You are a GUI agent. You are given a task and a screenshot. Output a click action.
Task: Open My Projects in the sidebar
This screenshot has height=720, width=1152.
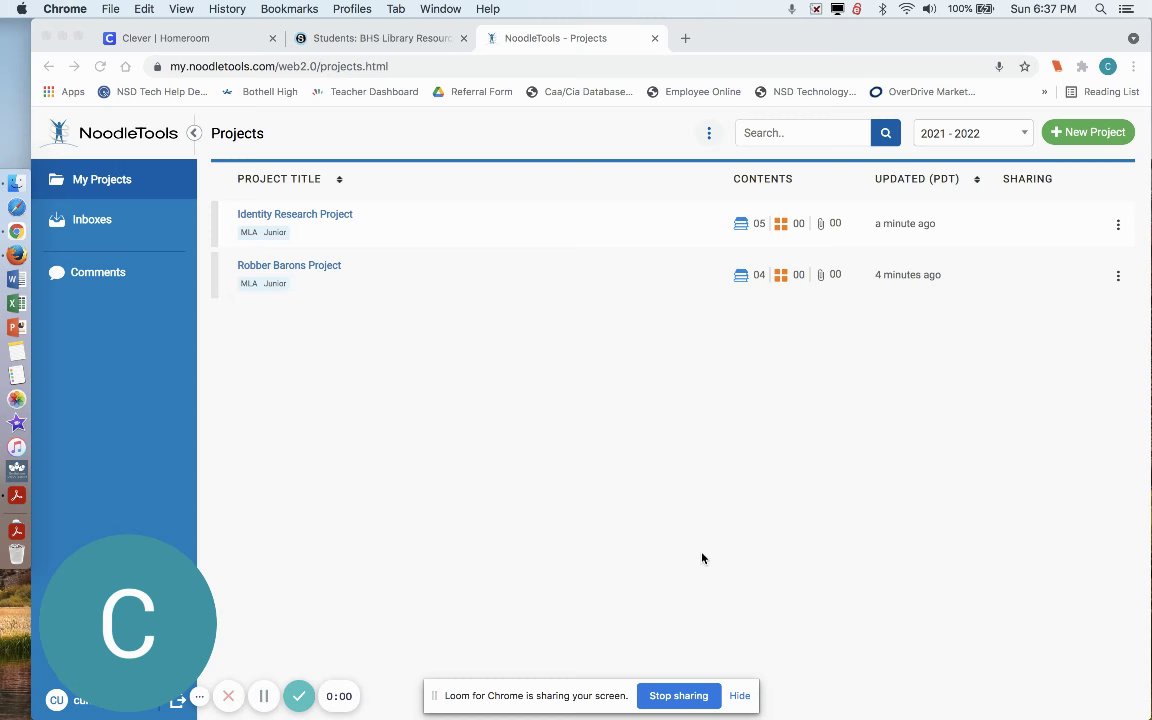(x=114, y=179)
